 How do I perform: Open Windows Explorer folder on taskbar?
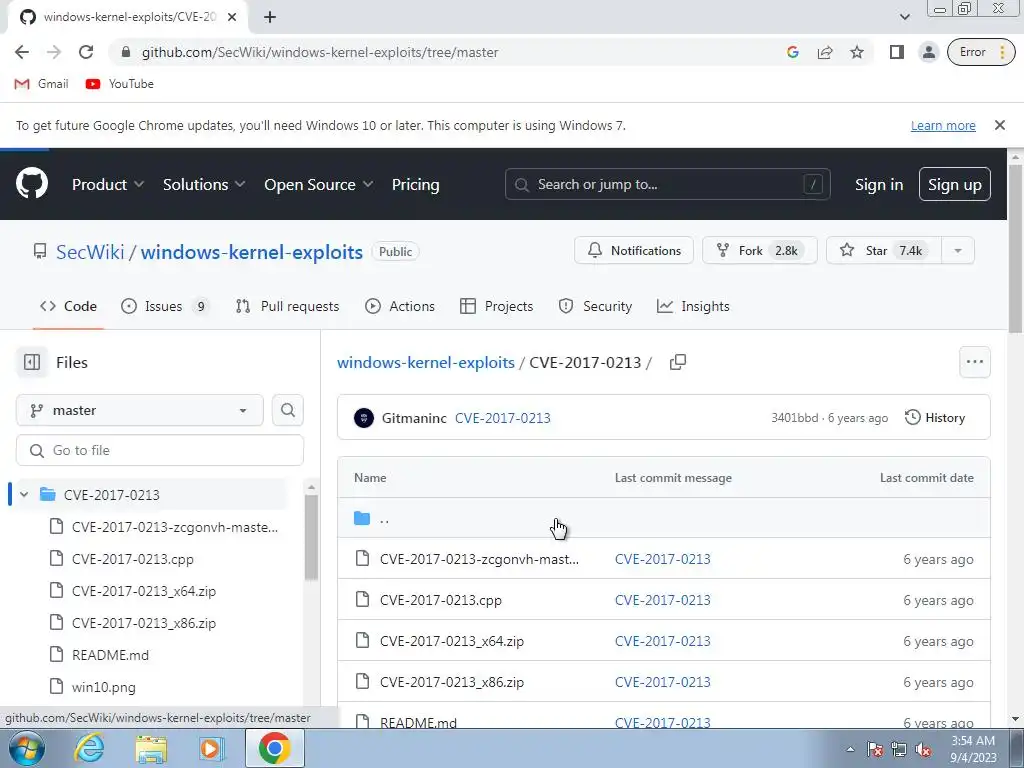click(x=151, y=748)
